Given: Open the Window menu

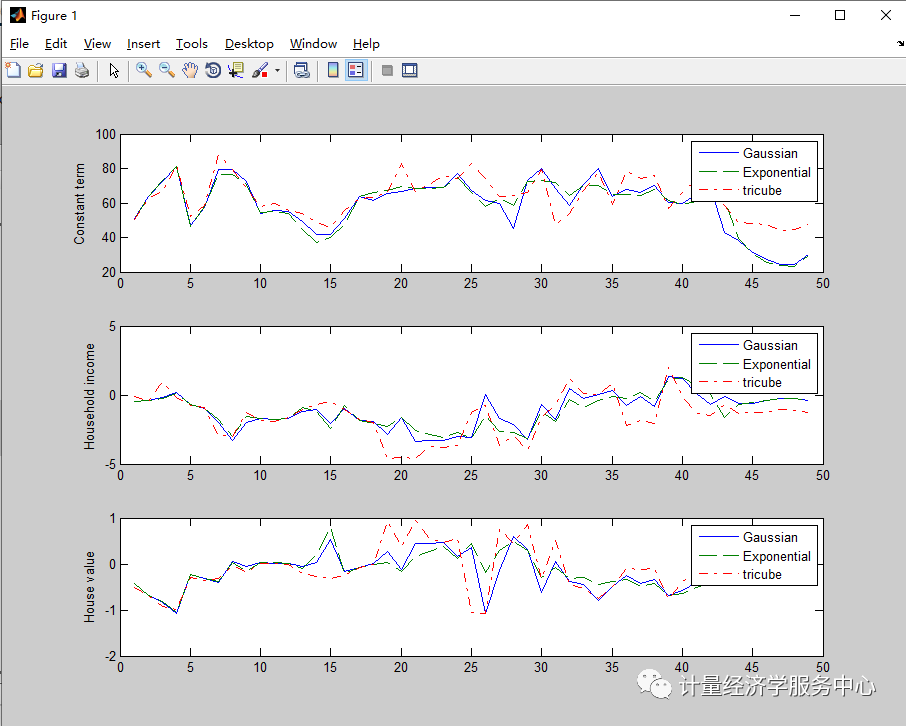Looking at the screenshot, I should pyautogui.click(x=313, y=44).
